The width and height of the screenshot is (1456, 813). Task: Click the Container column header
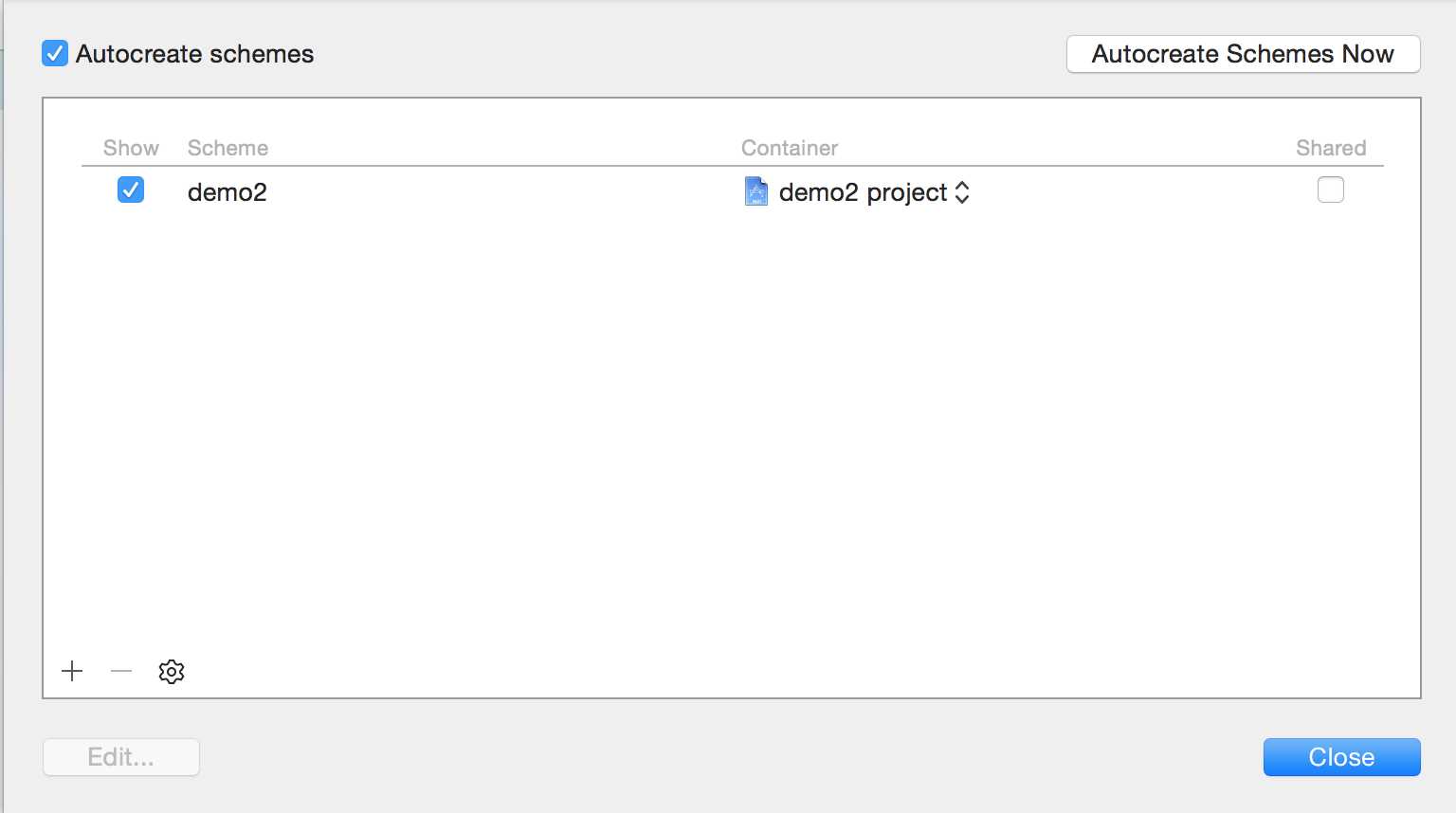[789, 148]
